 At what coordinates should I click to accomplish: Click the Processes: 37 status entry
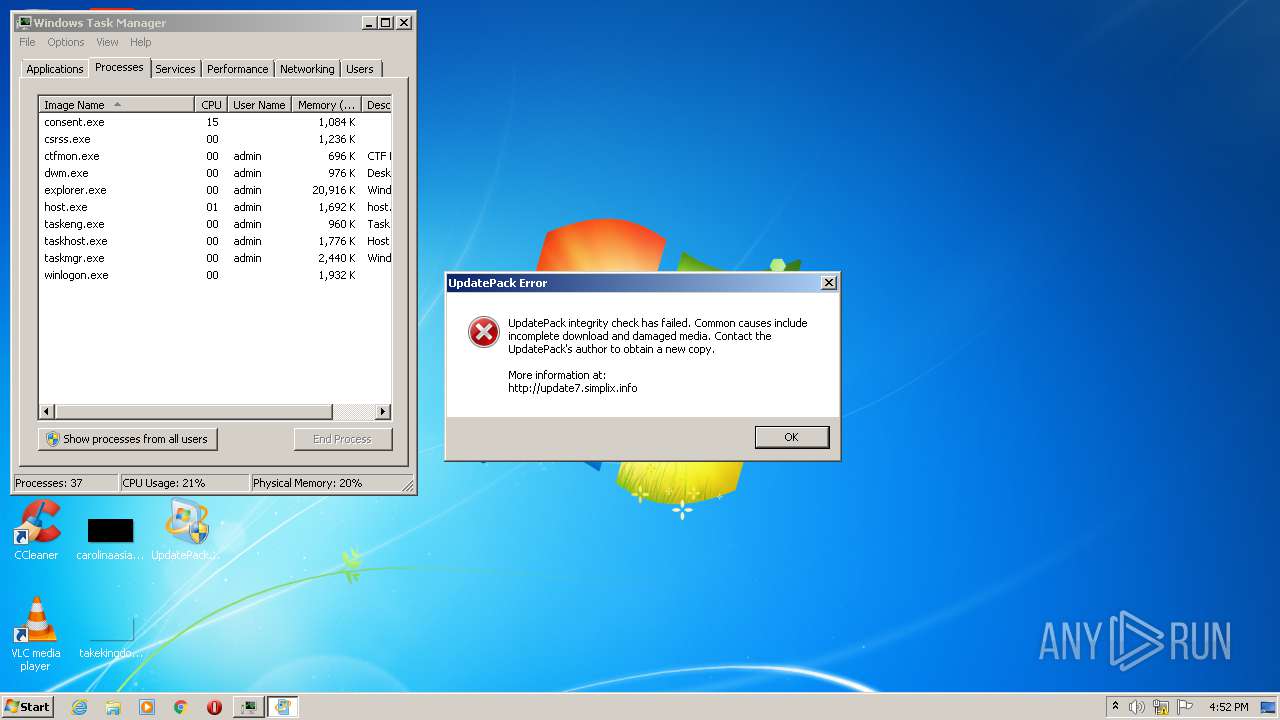coord(65,483)
